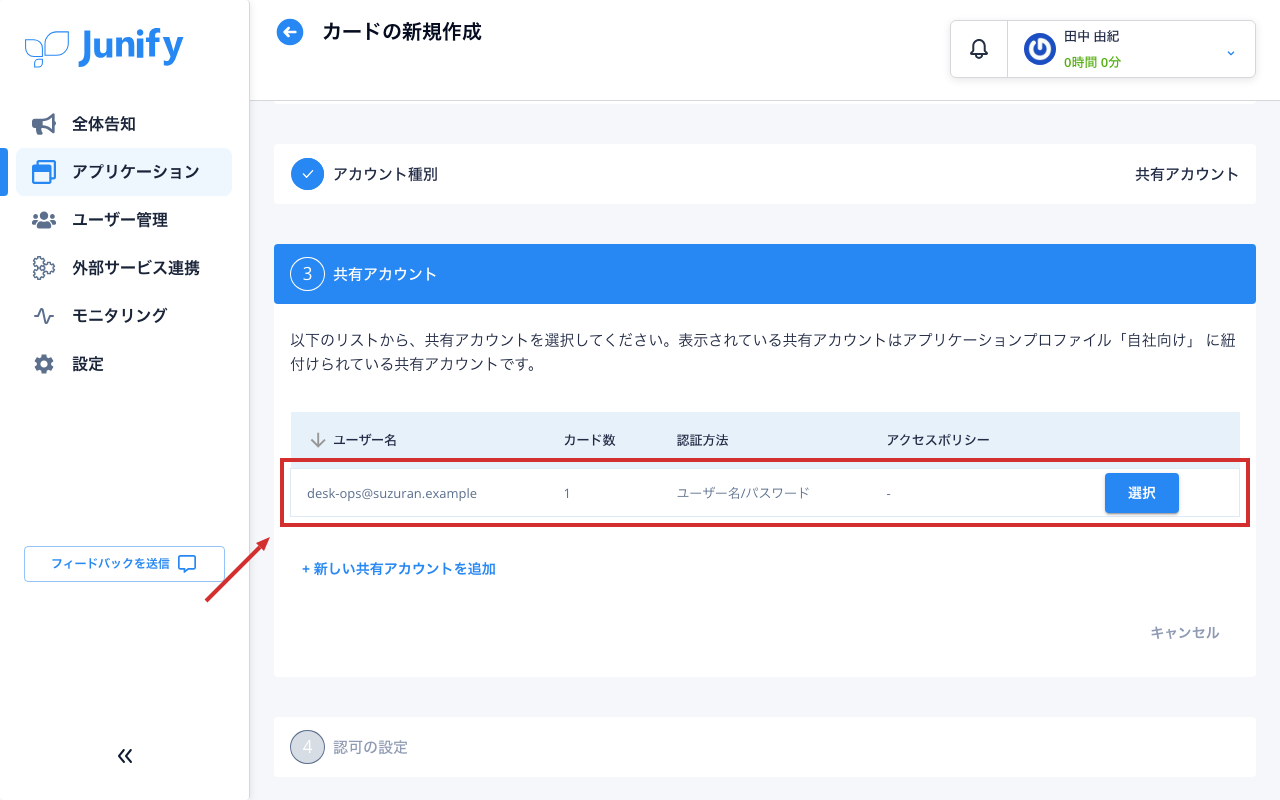This screenshot has width=1280, height=800.
Task: Click the pulse icon for モニタリング
Action: point(43,316)
